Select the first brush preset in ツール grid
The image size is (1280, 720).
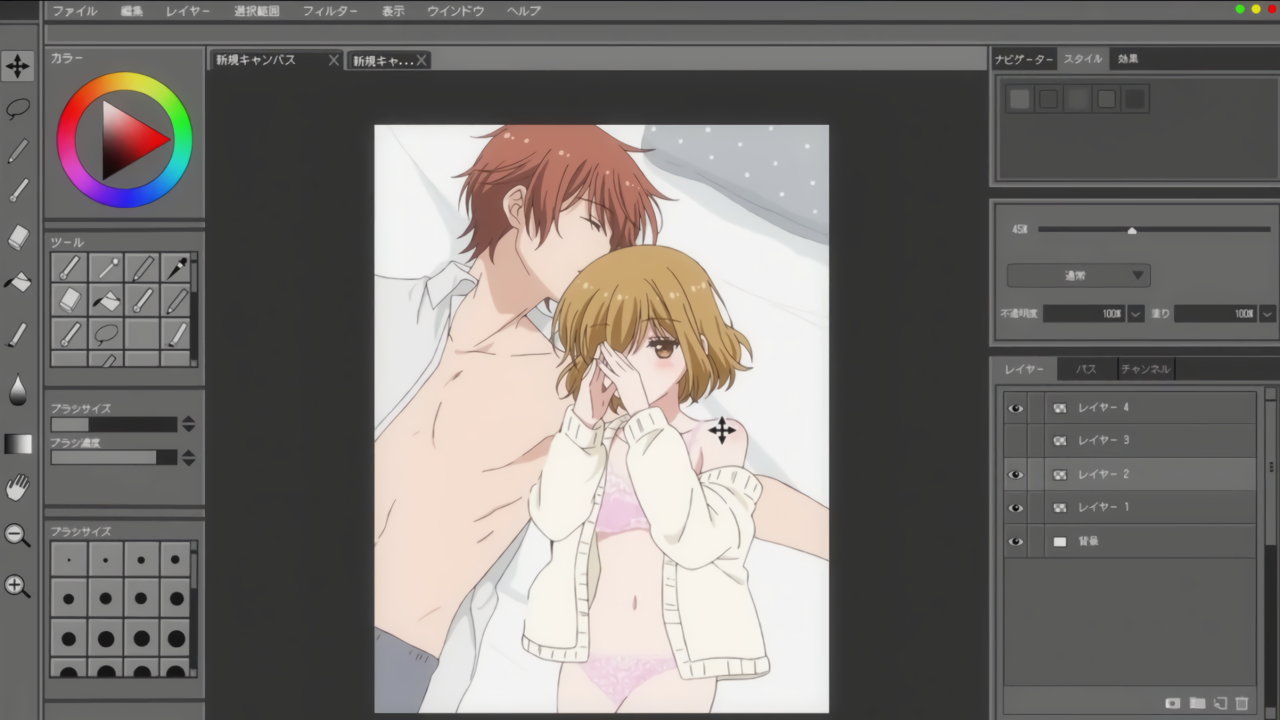tap(68, 268)
